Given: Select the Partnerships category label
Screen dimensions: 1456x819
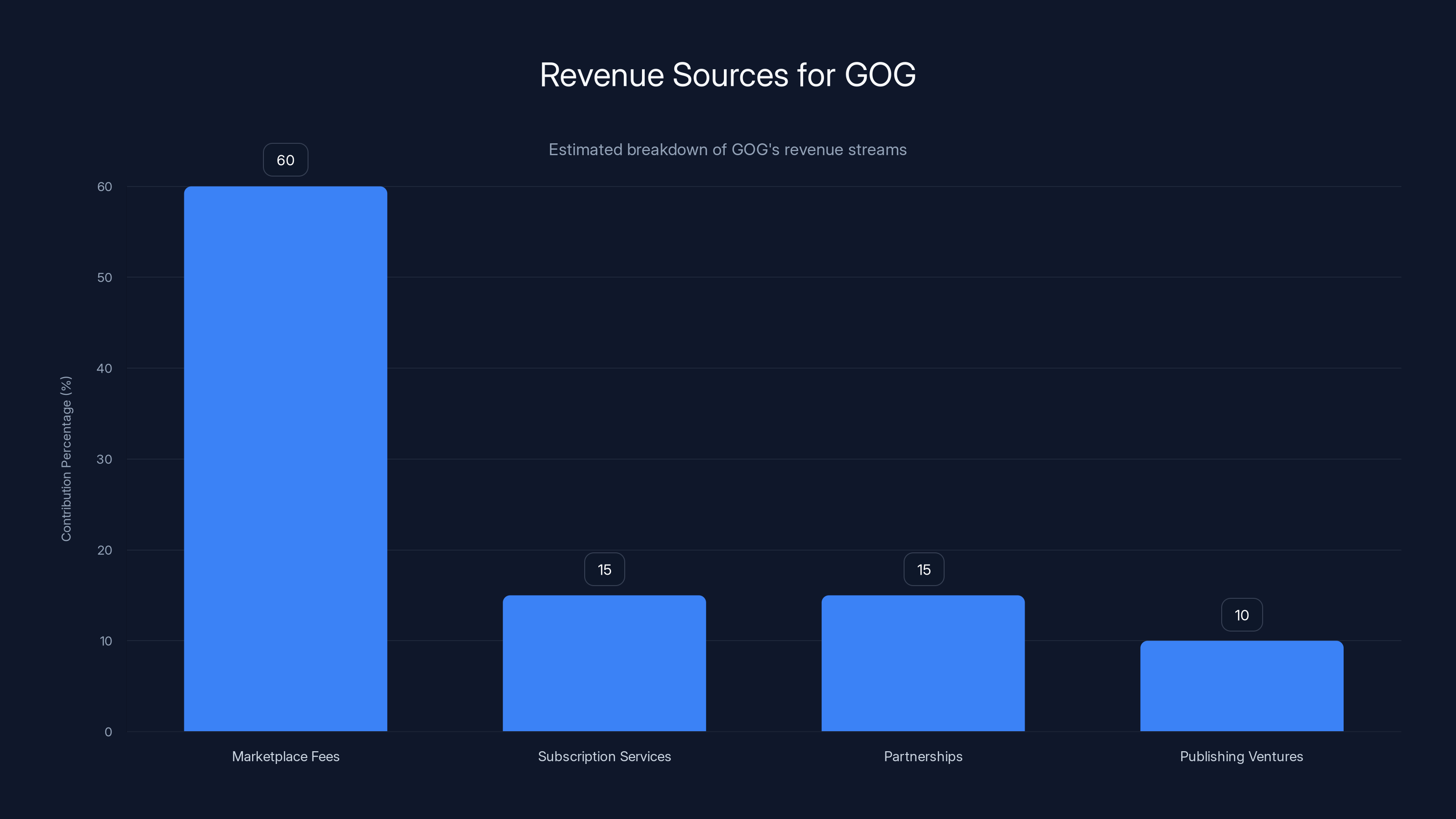Looking at the screenshot, I should 922,756.
